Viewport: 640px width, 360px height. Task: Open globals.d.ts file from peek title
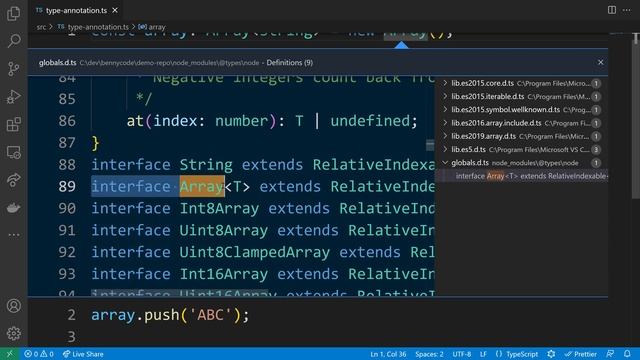58,62
